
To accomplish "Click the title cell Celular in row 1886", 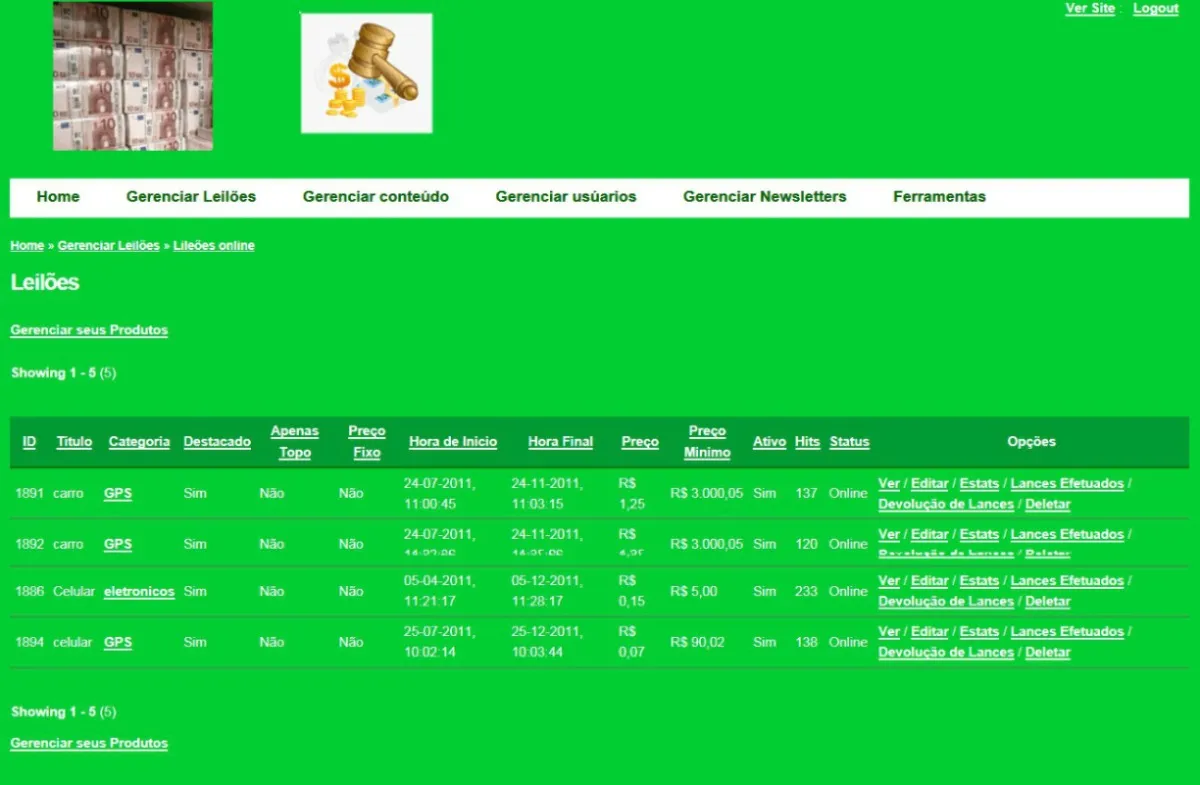I will pyautogui.click(x=73, y=592).
